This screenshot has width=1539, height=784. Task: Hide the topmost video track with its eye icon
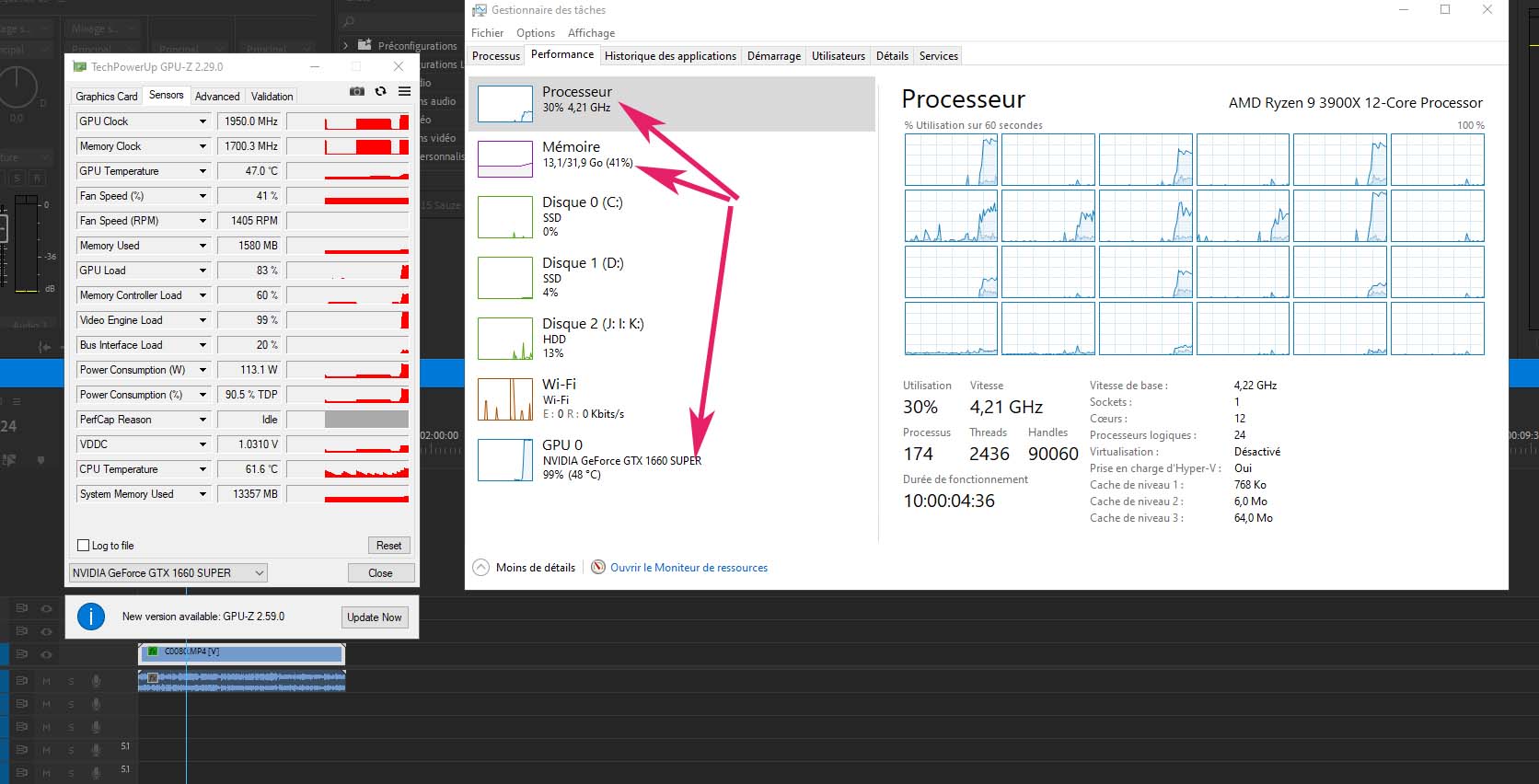pos(46,608)
